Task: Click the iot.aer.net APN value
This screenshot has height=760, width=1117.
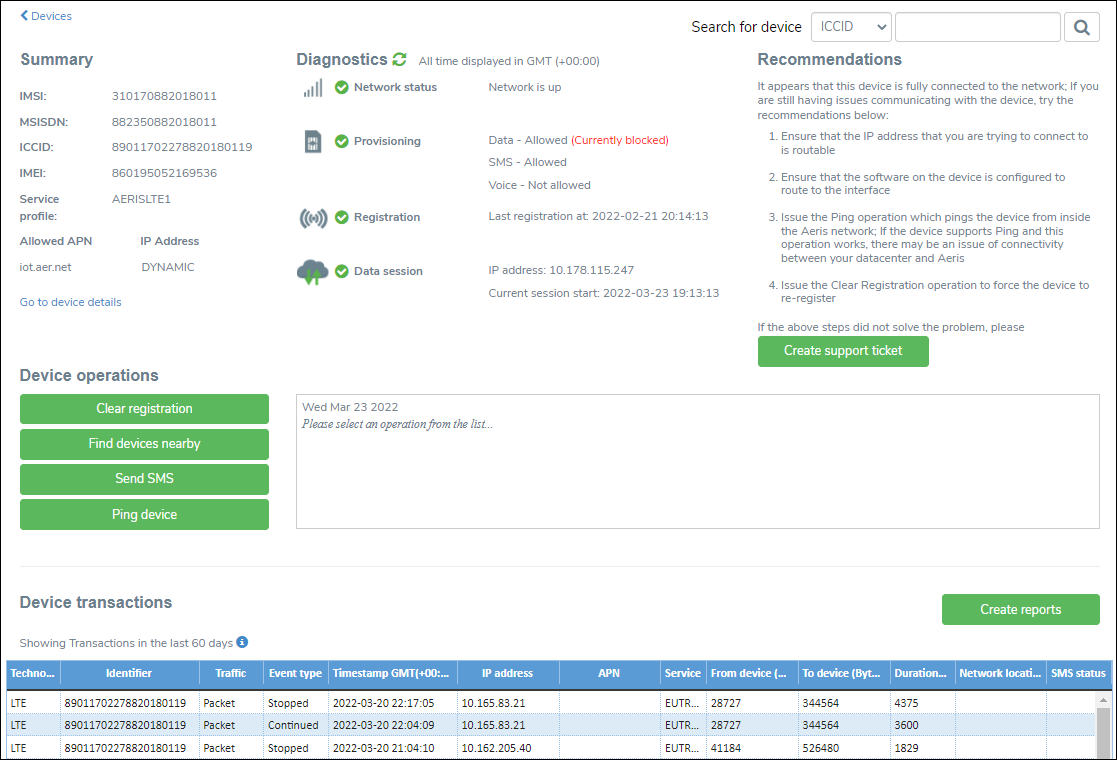Action: pos(46,267)
